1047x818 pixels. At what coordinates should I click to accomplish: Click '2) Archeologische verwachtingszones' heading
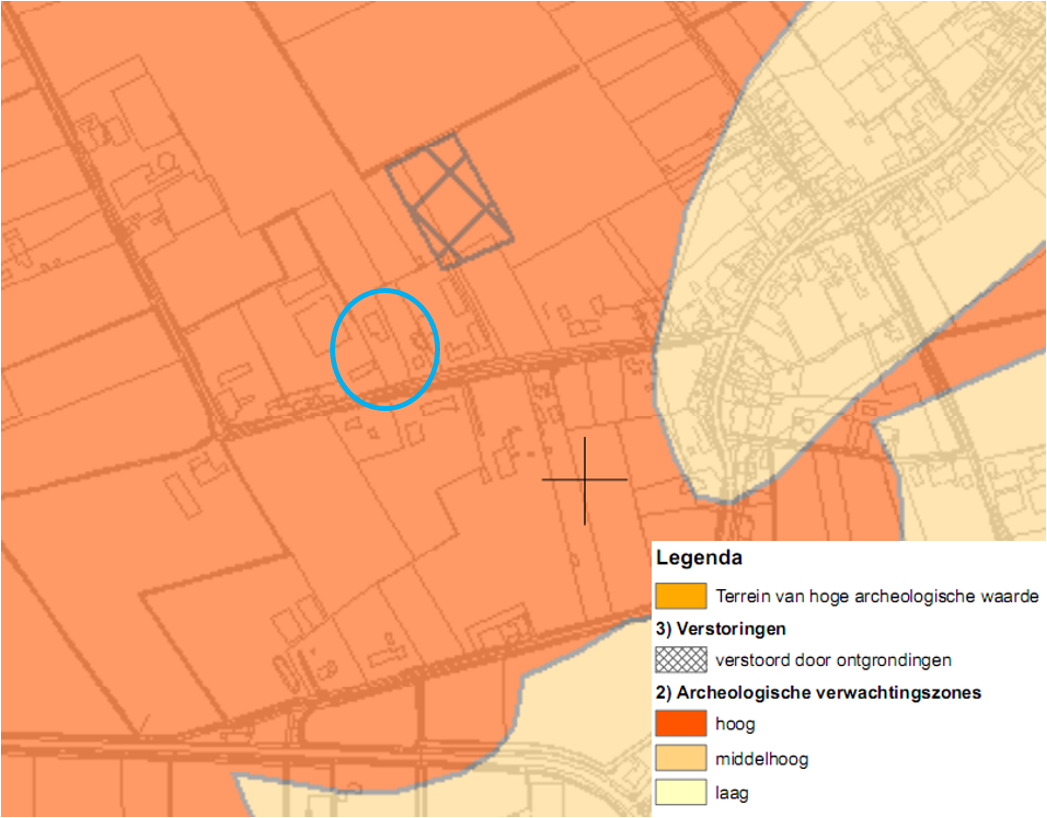point(818,692)
